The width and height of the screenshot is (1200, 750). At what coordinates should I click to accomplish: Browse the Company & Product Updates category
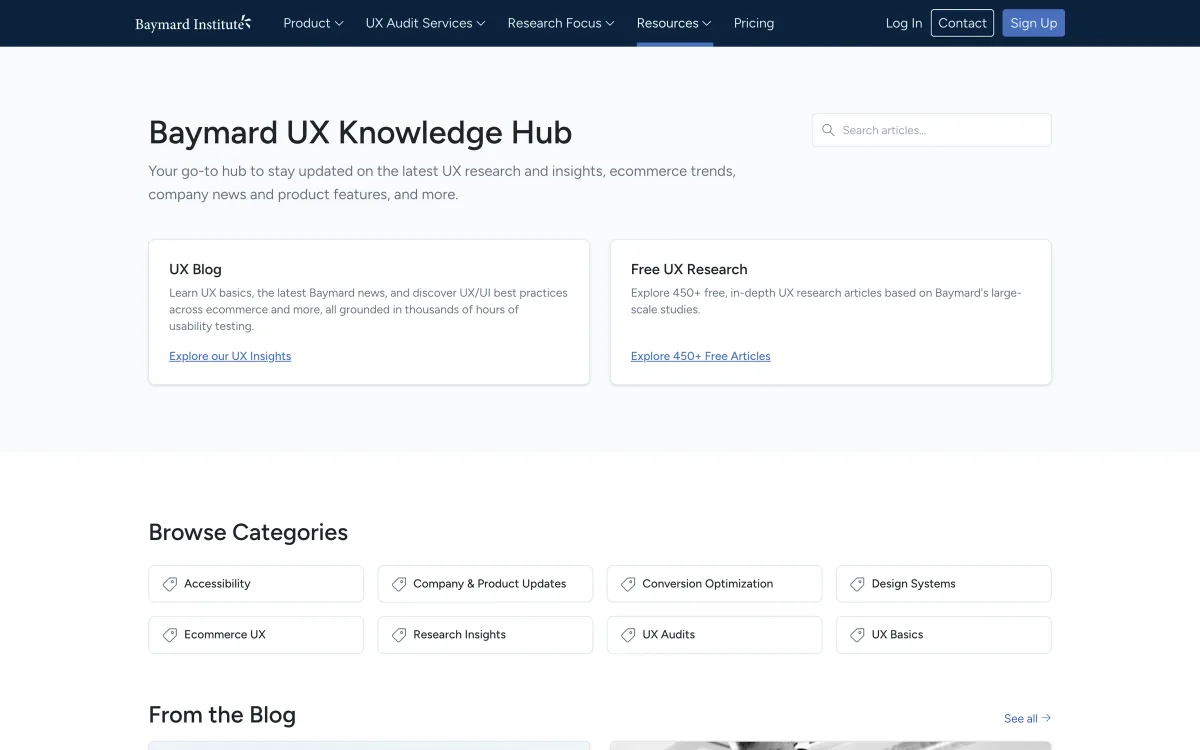tap(485, 584)
